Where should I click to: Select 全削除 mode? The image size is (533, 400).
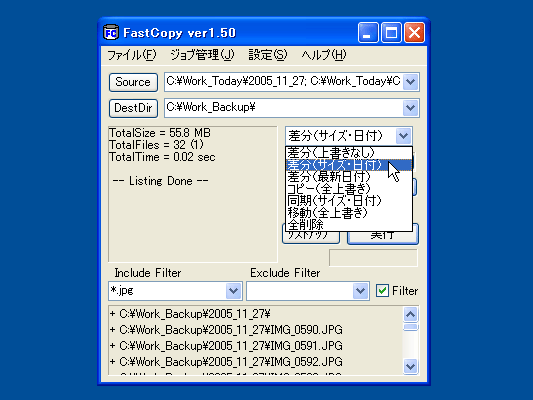[349, 224]
